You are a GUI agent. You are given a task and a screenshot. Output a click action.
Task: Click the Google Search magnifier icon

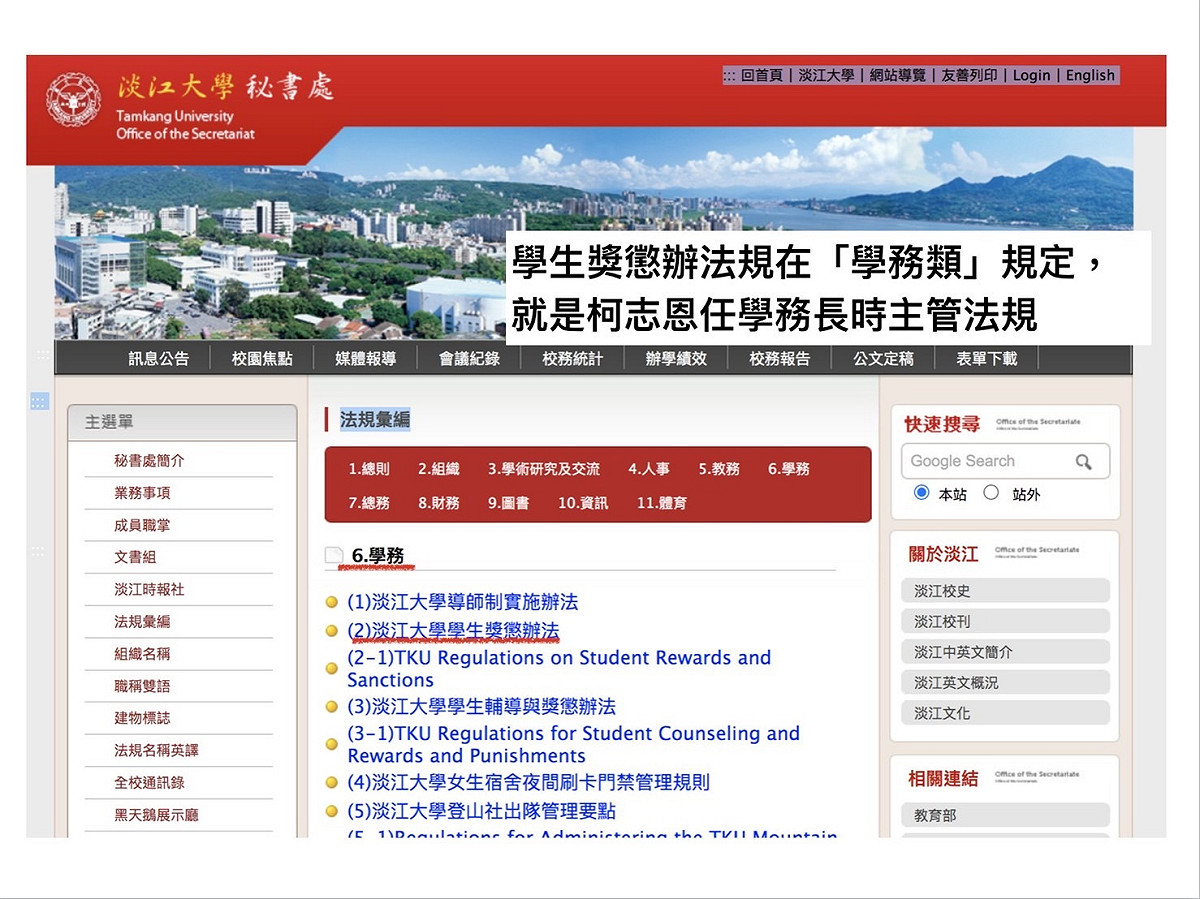(x=1084, y=461)
